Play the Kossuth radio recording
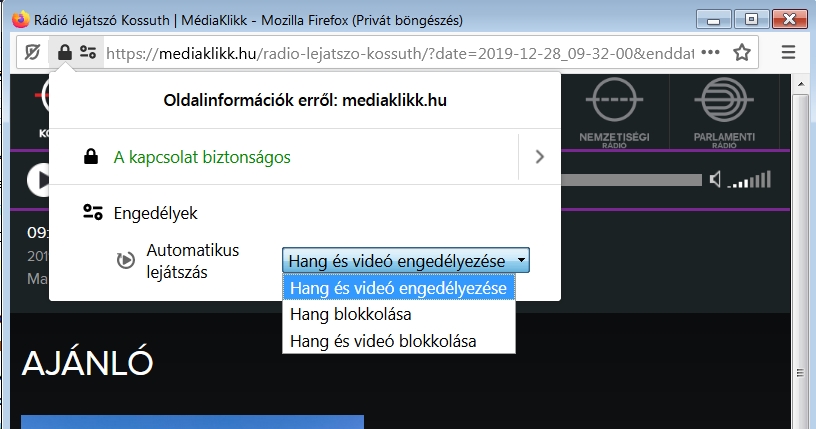The height and width of the screenshot is (429, 816). 39,180
